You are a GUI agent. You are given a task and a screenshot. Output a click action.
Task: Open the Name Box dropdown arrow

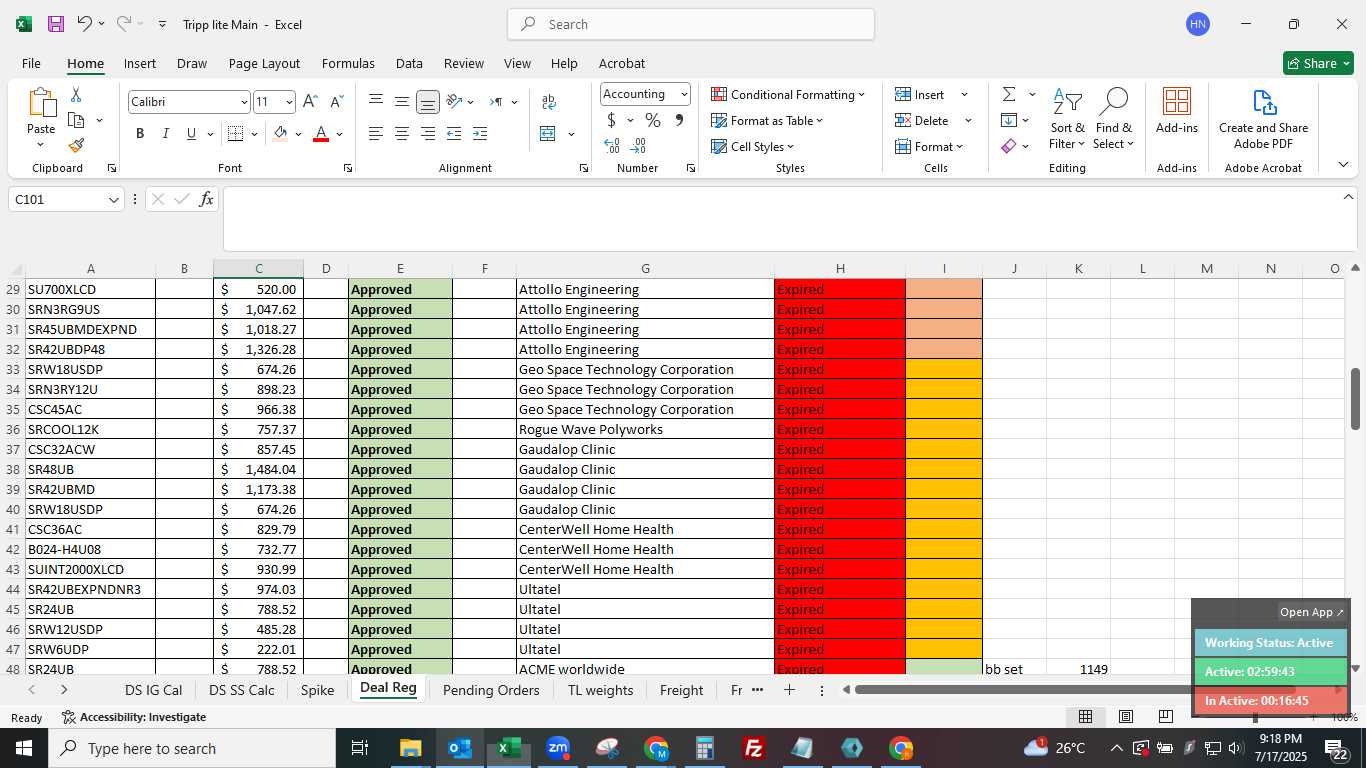point(113,200)
